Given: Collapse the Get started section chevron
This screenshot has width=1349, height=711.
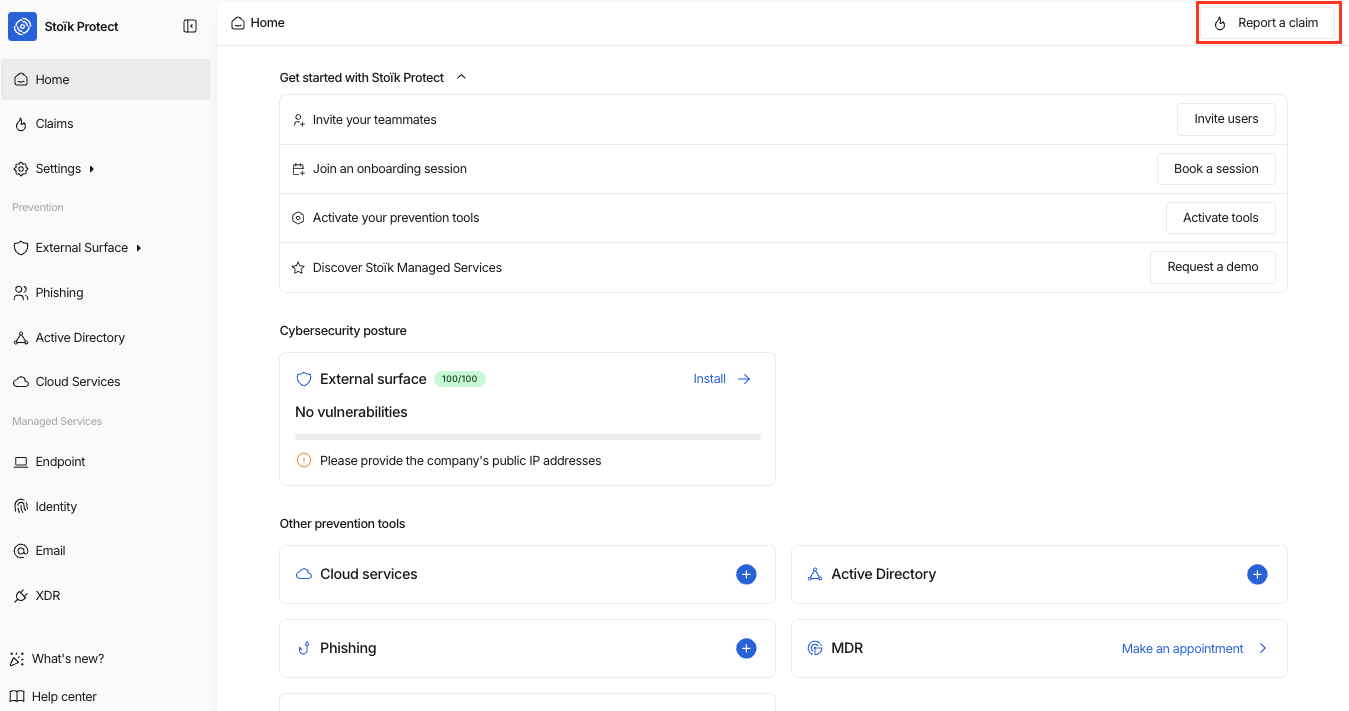Looking at the screenshot, I should pos(461,77).
